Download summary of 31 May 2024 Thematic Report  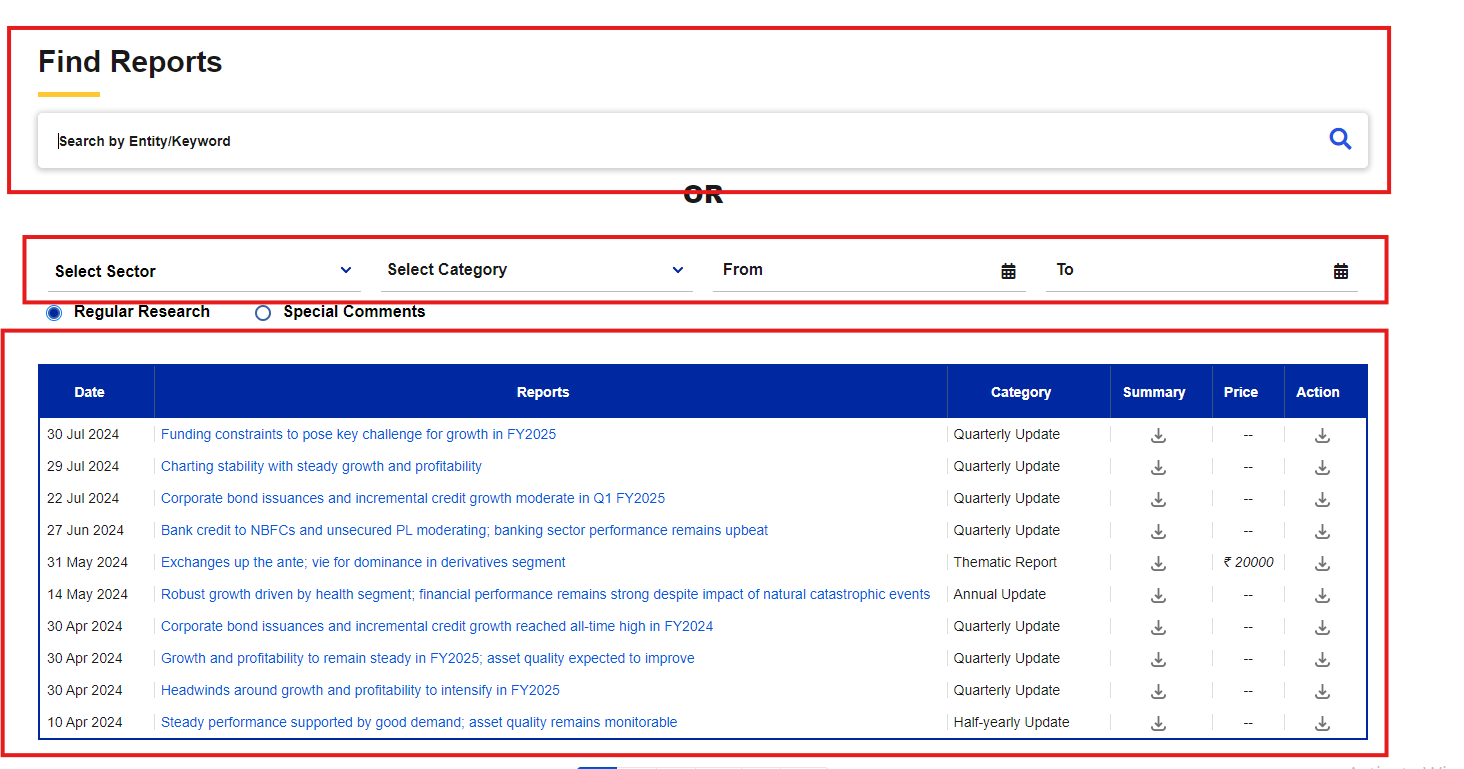pos(1158,563)
